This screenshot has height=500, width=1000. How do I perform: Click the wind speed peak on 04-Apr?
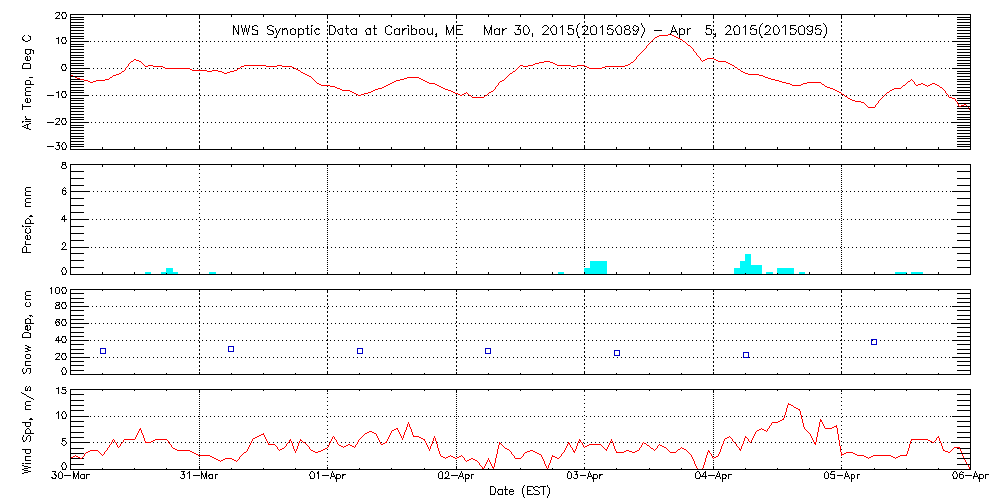click(x=789, y=404)
